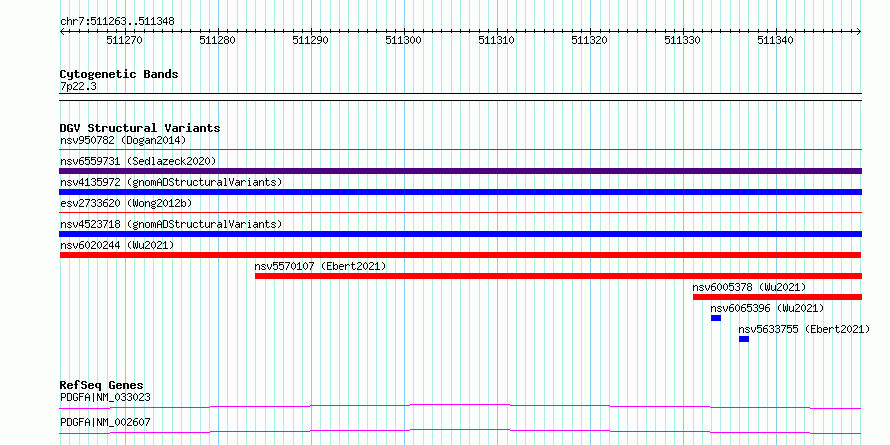Open transcript PDGFA|NM_002607 label
Viewport: 890px width, 445px height.
point(106,422)
